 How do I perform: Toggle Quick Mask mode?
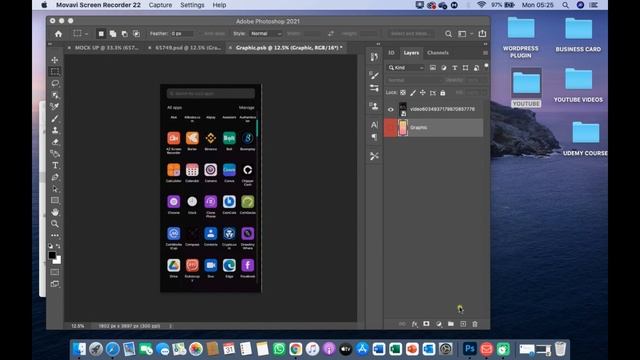(x=55, y=272)
